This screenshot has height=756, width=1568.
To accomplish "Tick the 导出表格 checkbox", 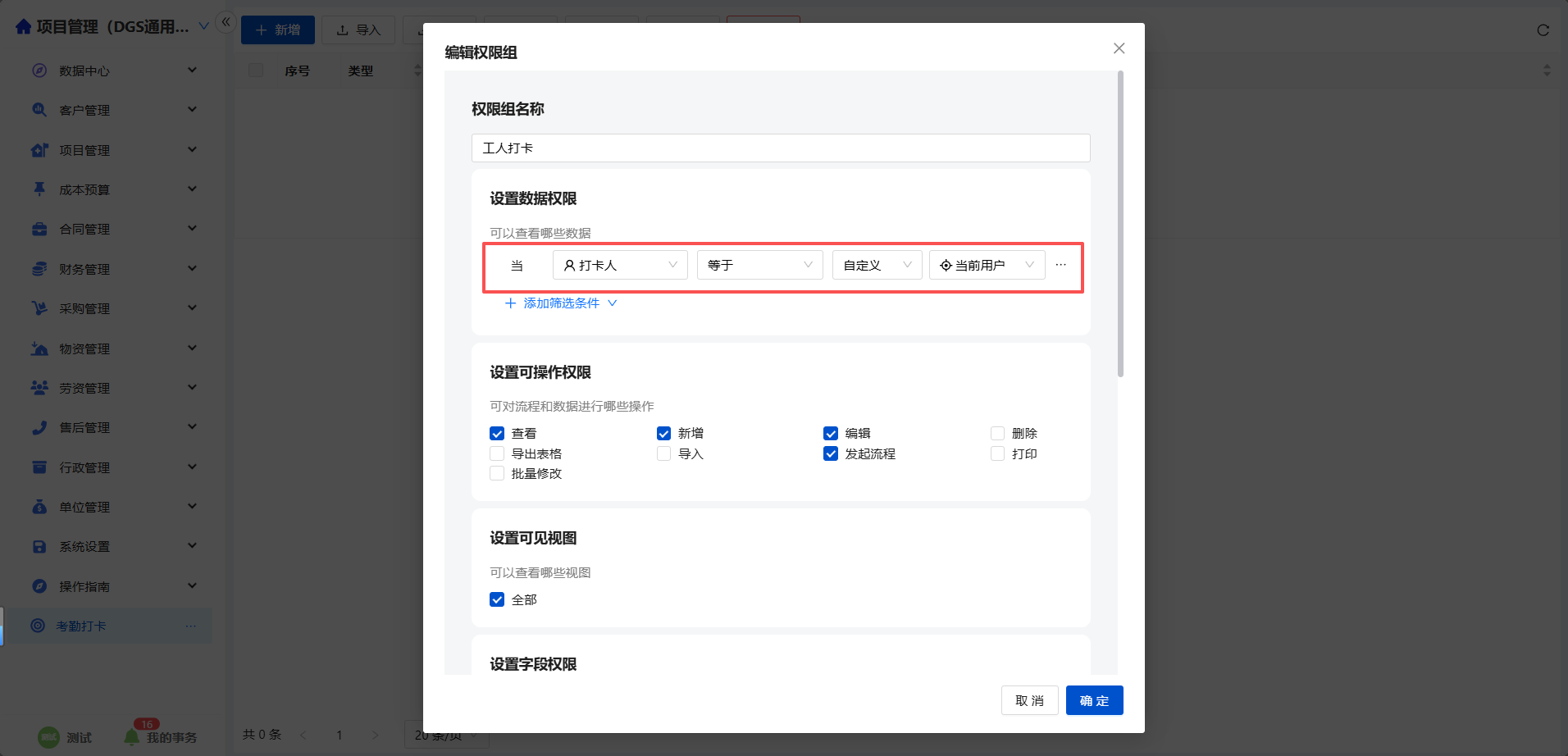I will (497, 454).
